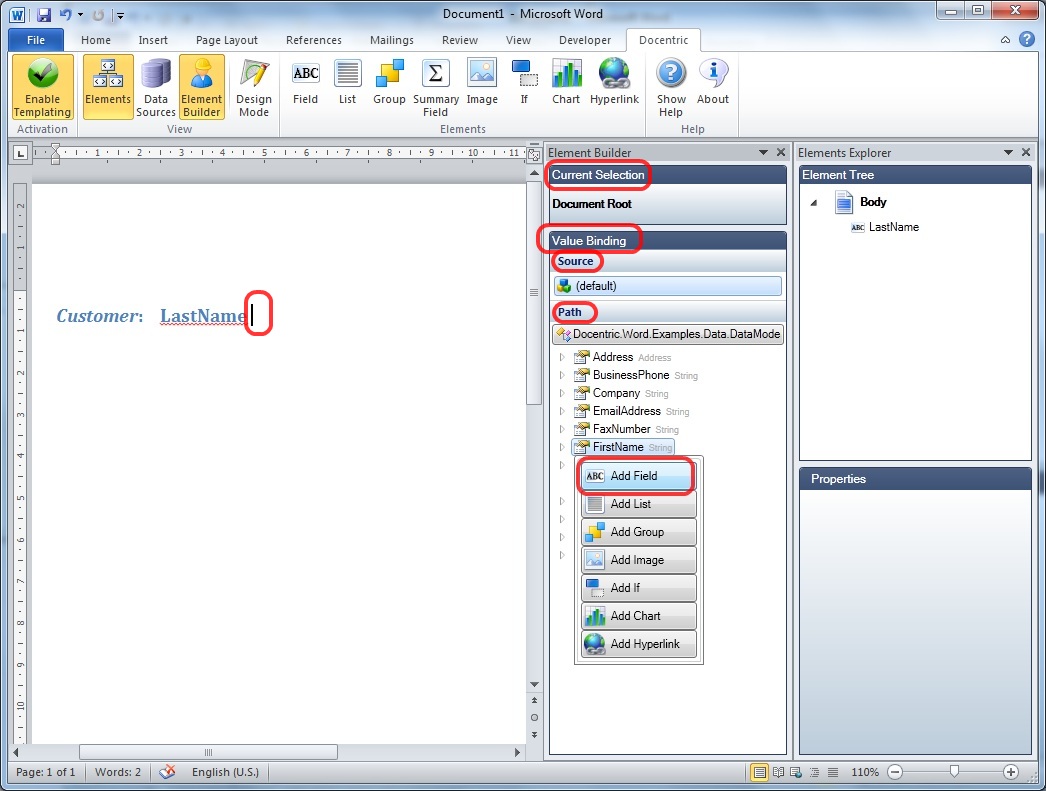Select Full Screen Reading view icon

point(778,772)
